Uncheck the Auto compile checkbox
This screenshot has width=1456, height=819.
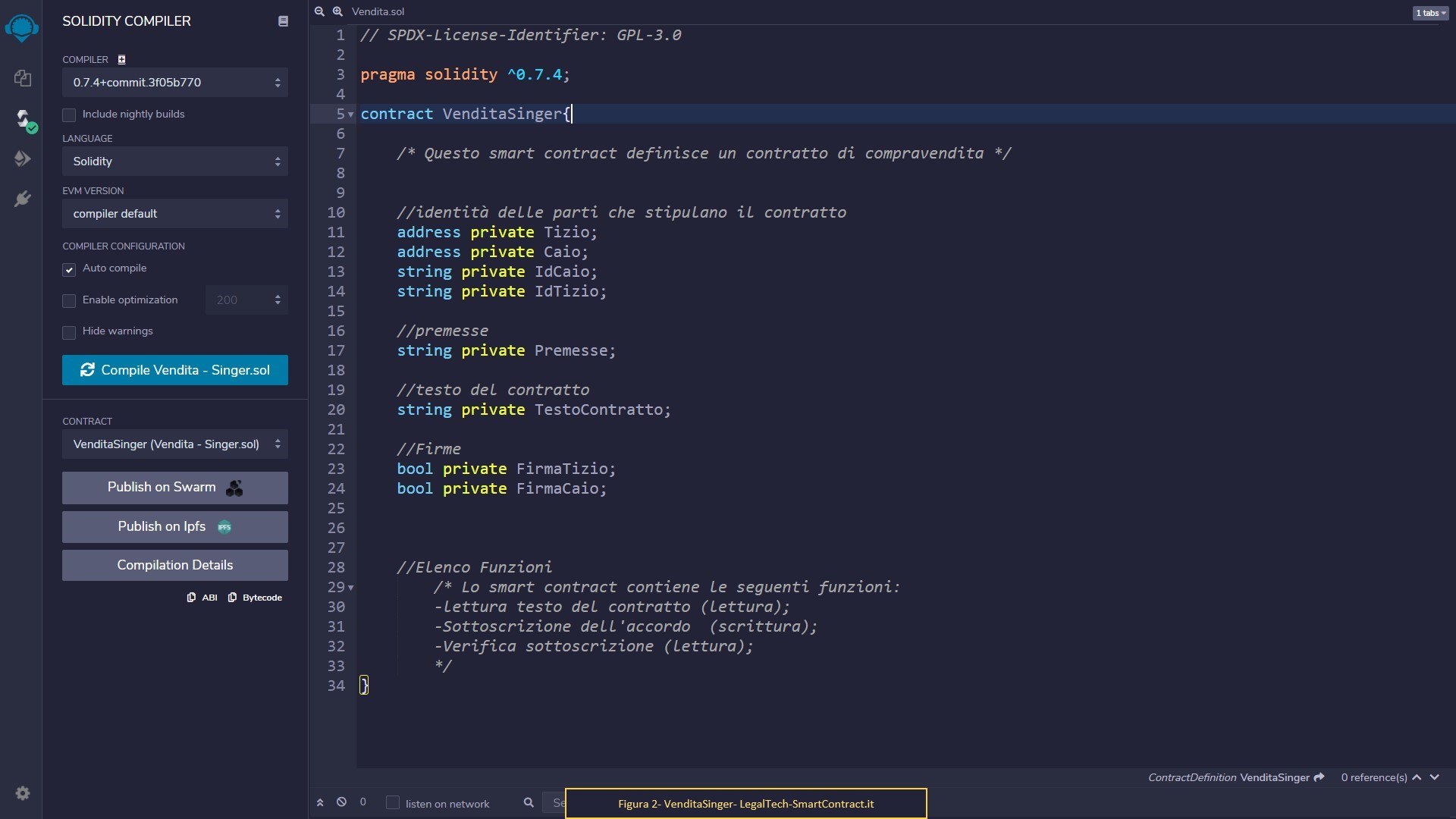pyautogui.click(x=69, y=269)
